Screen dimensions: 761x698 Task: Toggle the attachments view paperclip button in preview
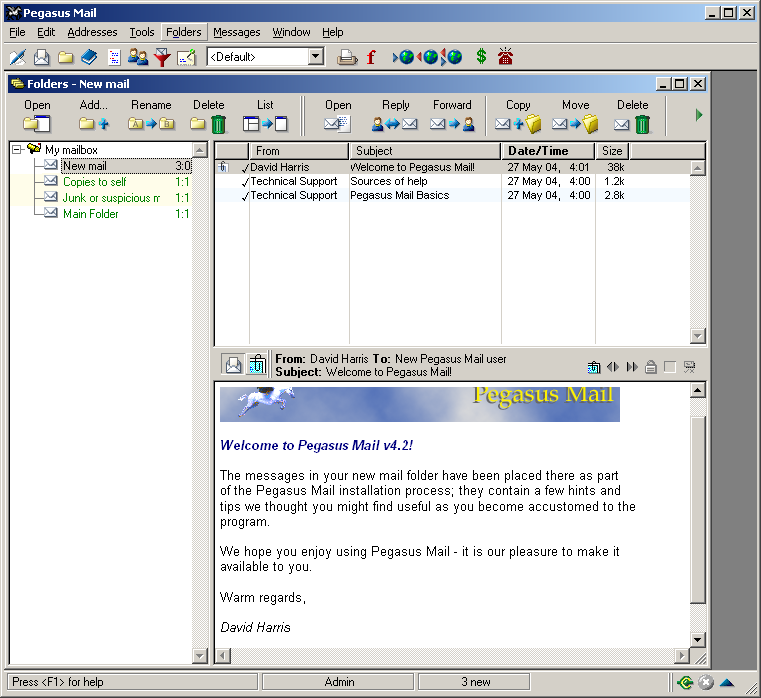click(x=257, y=365)
